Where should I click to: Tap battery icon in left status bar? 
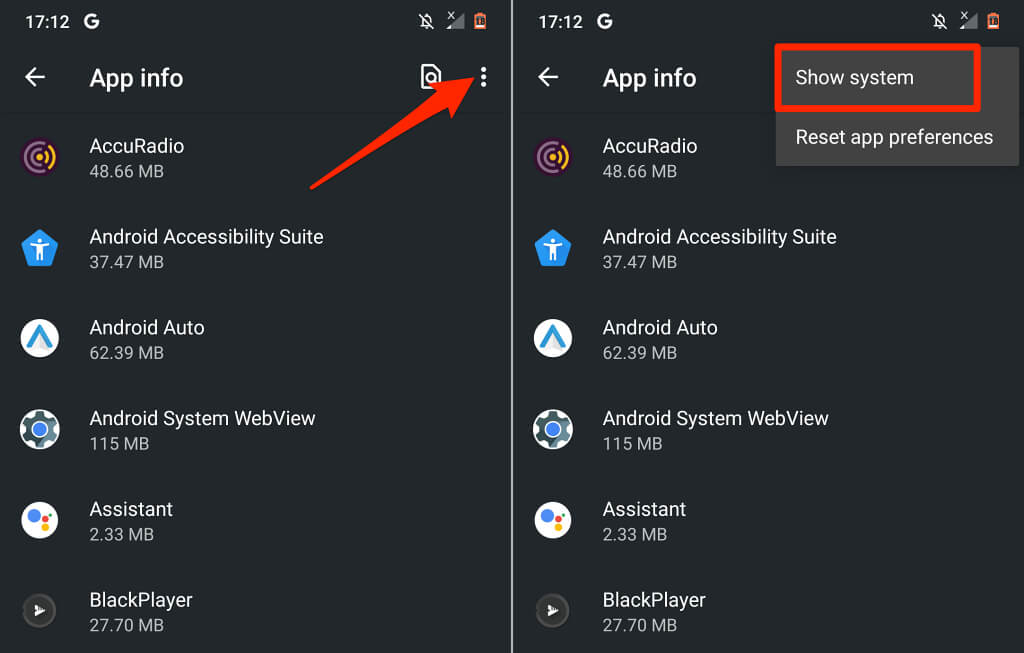tap(480, 21)
